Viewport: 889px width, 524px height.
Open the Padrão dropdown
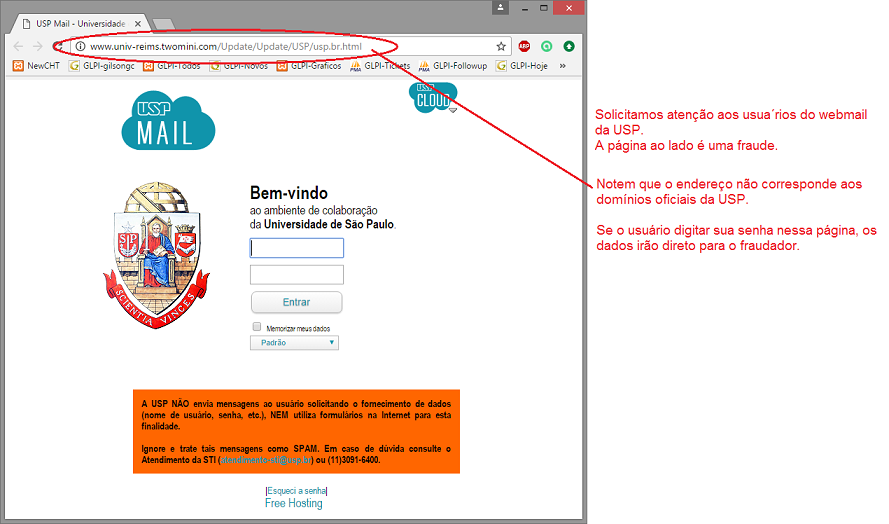click(294, 343)
